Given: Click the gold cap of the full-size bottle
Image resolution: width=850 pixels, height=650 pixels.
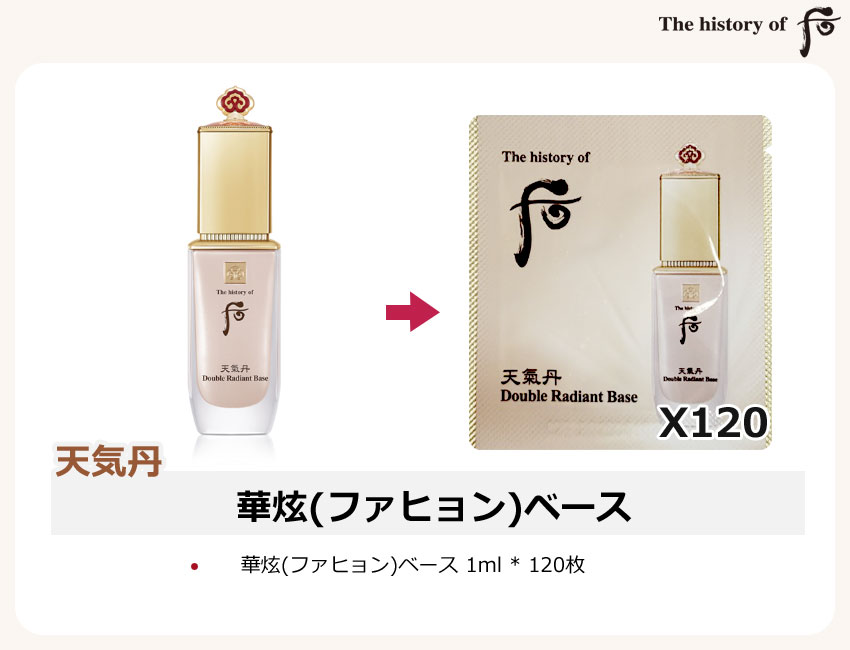Looking at the screenshot, I should point(235,183).
